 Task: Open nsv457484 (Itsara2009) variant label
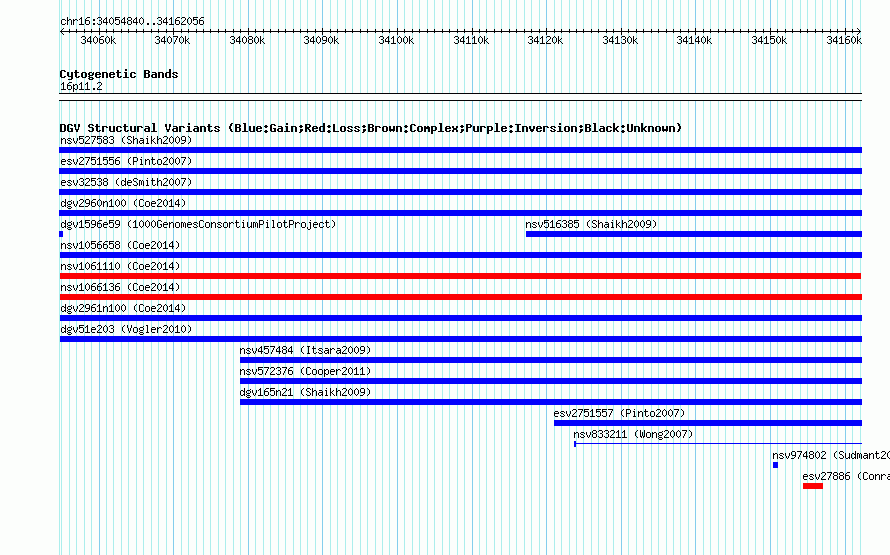point(305,350)
